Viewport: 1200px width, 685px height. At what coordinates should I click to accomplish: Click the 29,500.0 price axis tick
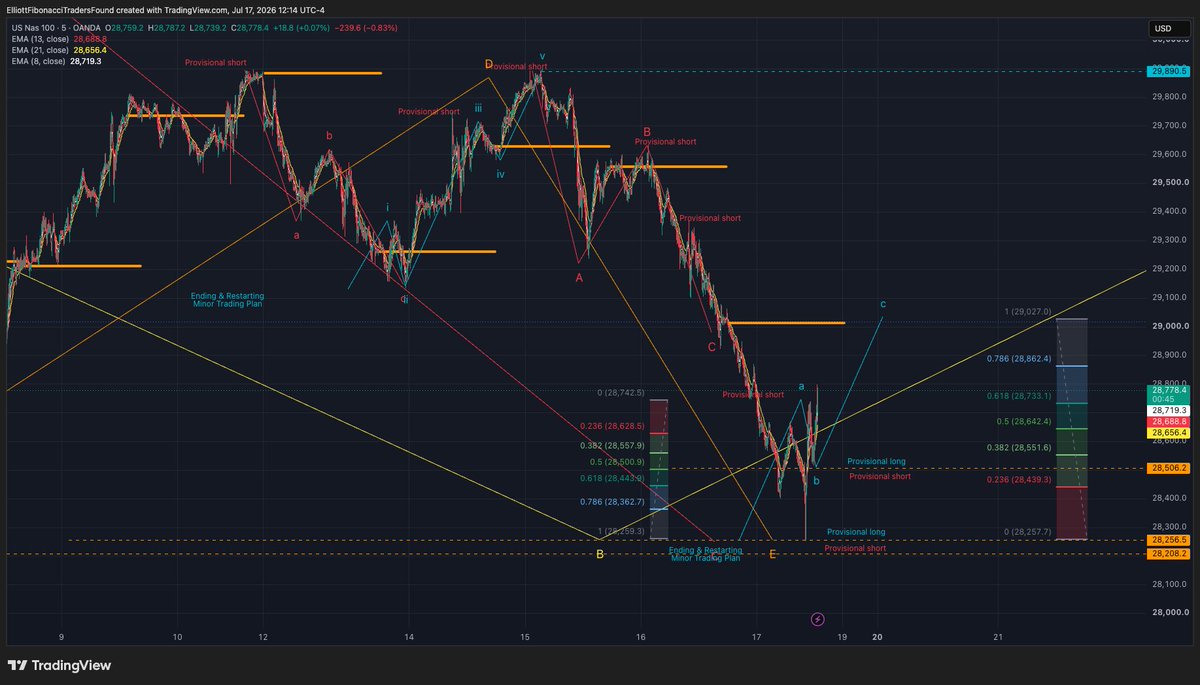tap(1168, 183)
